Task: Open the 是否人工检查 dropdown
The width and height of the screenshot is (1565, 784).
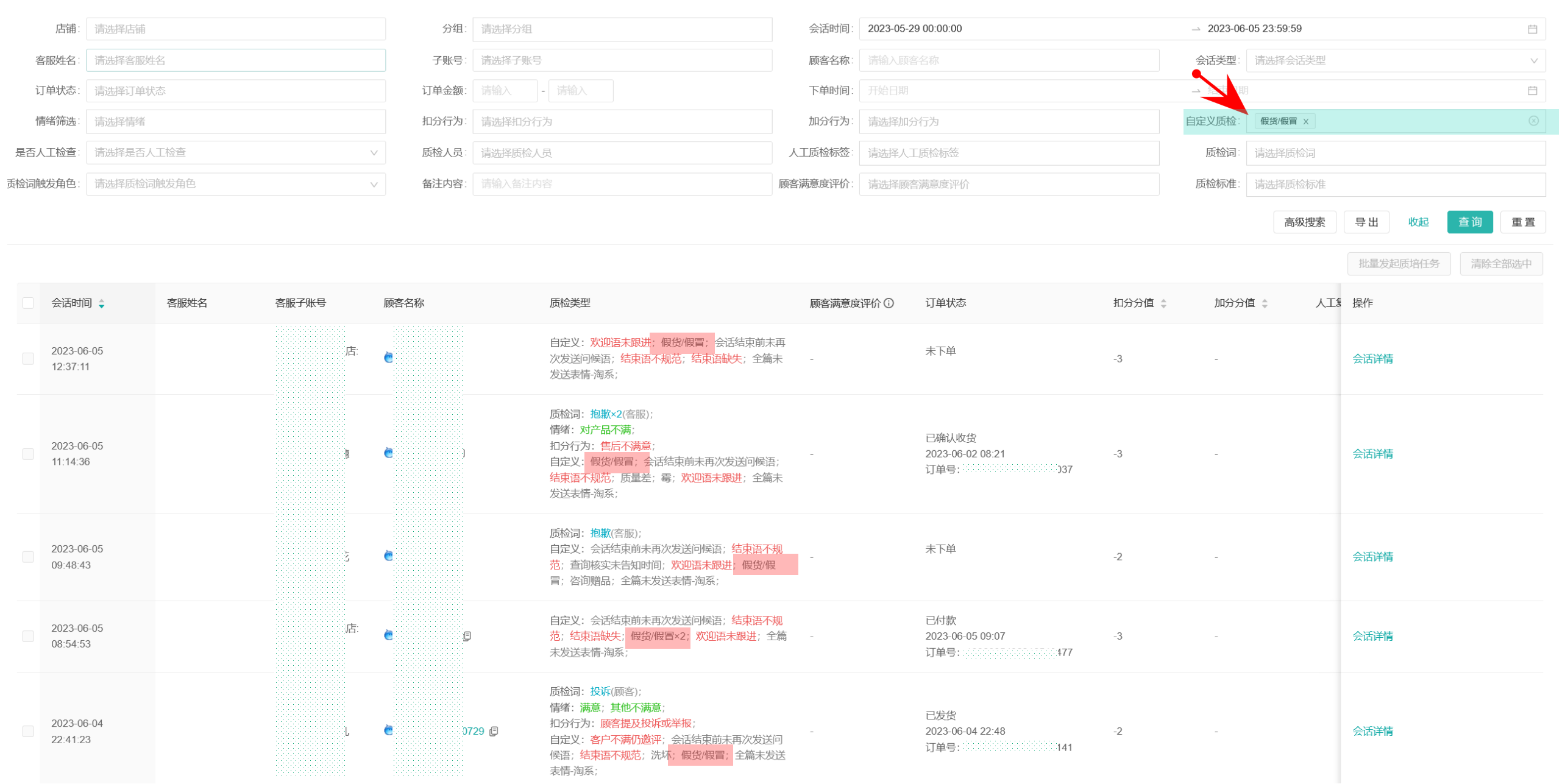Action: 236,153
